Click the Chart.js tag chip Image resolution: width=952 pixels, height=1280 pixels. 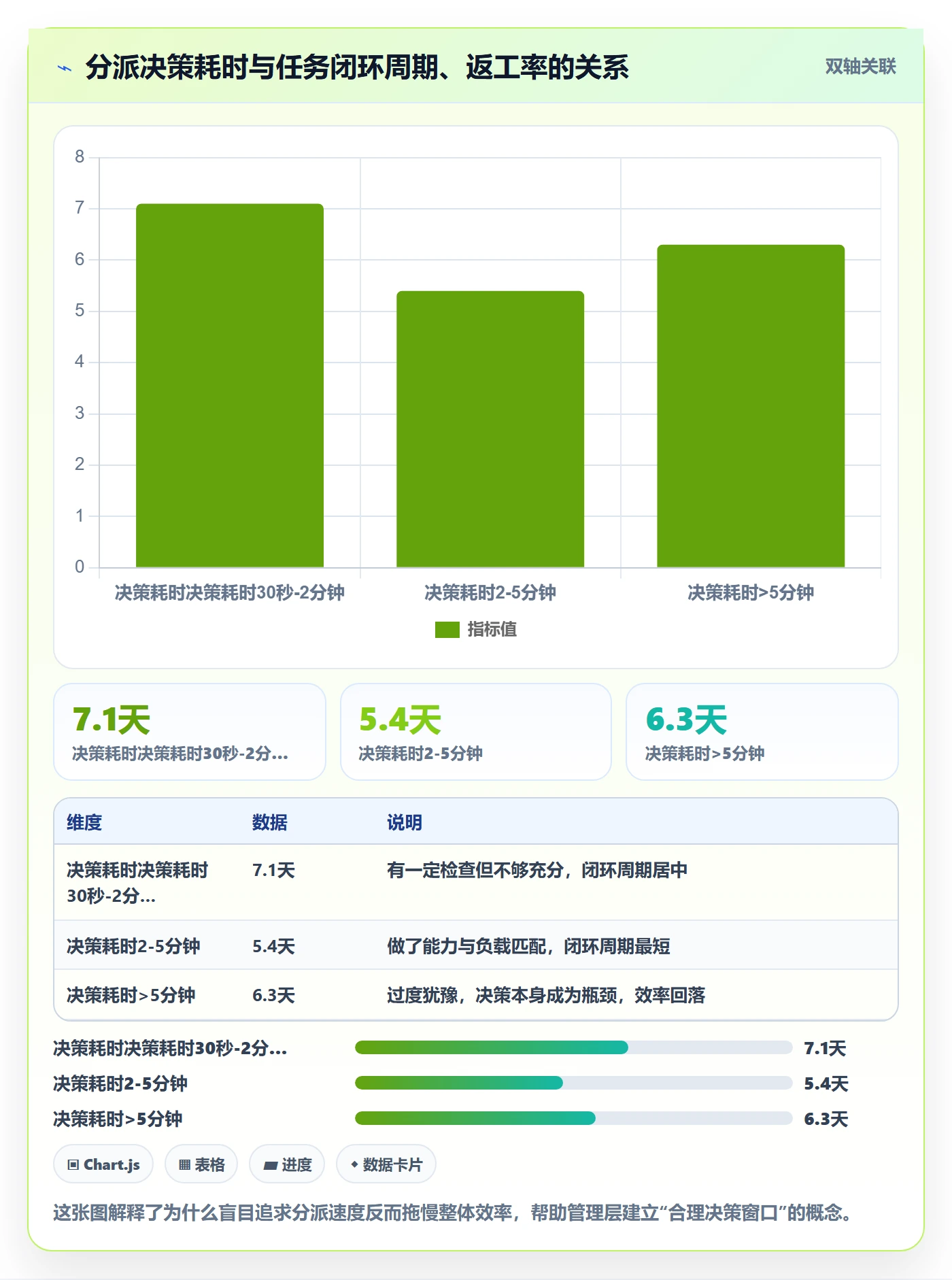click(x=103, y=1164)
